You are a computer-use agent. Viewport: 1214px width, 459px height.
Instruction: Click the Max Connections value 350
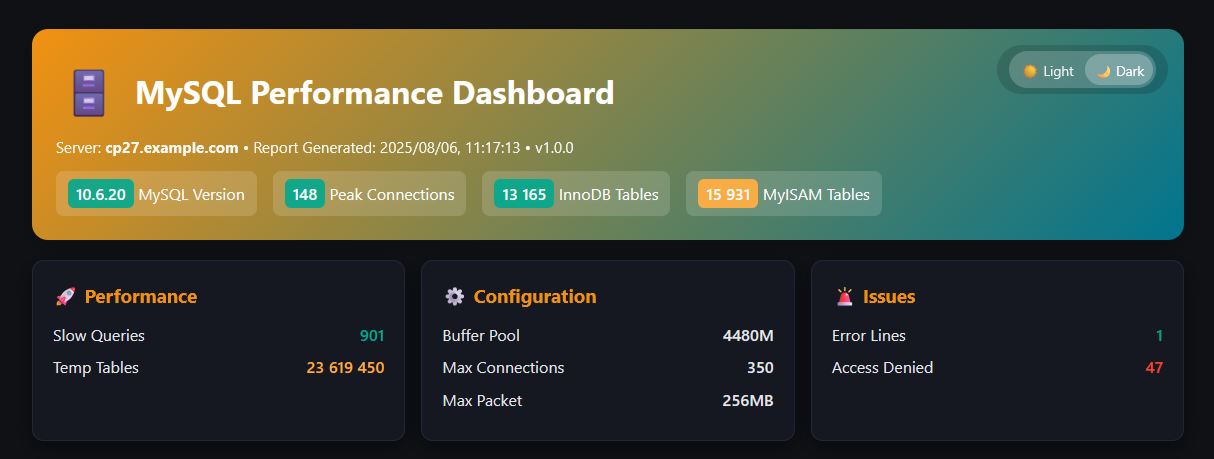(760, 367)
